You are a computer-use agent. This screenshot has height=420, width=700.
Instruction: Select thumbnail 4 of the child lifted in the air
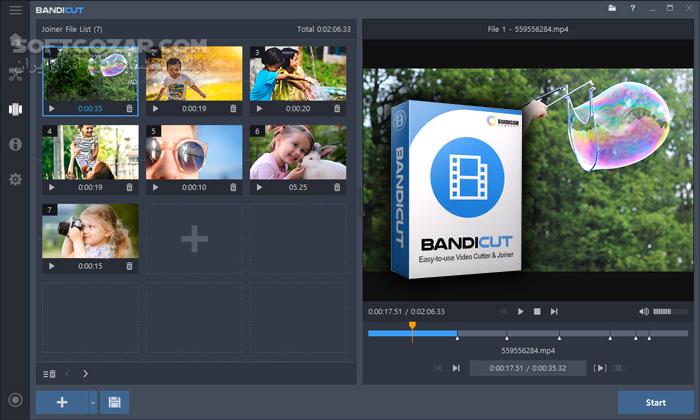click(90, 152)
